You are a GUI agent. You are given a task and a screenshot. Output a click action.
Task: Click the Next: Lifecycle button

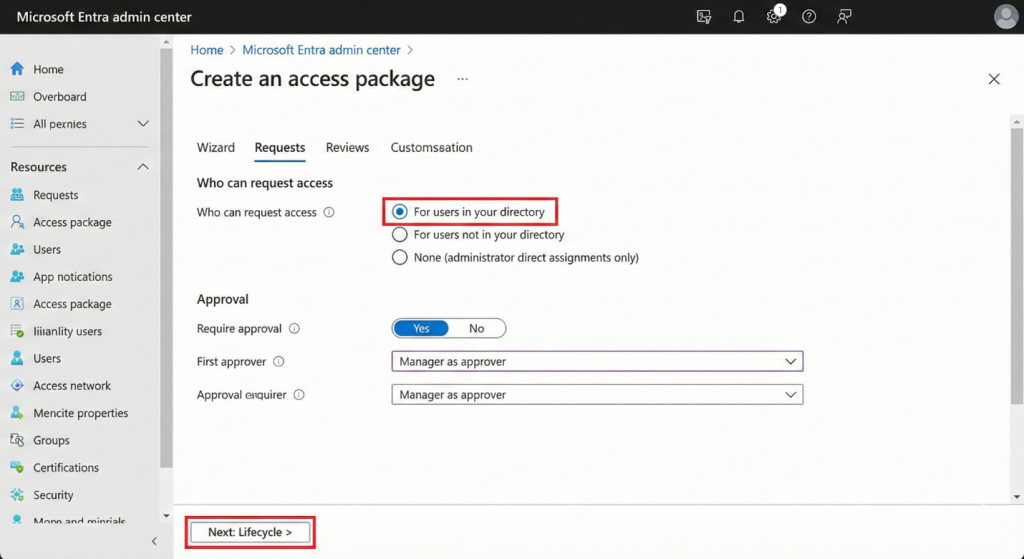tap(250, 533)
